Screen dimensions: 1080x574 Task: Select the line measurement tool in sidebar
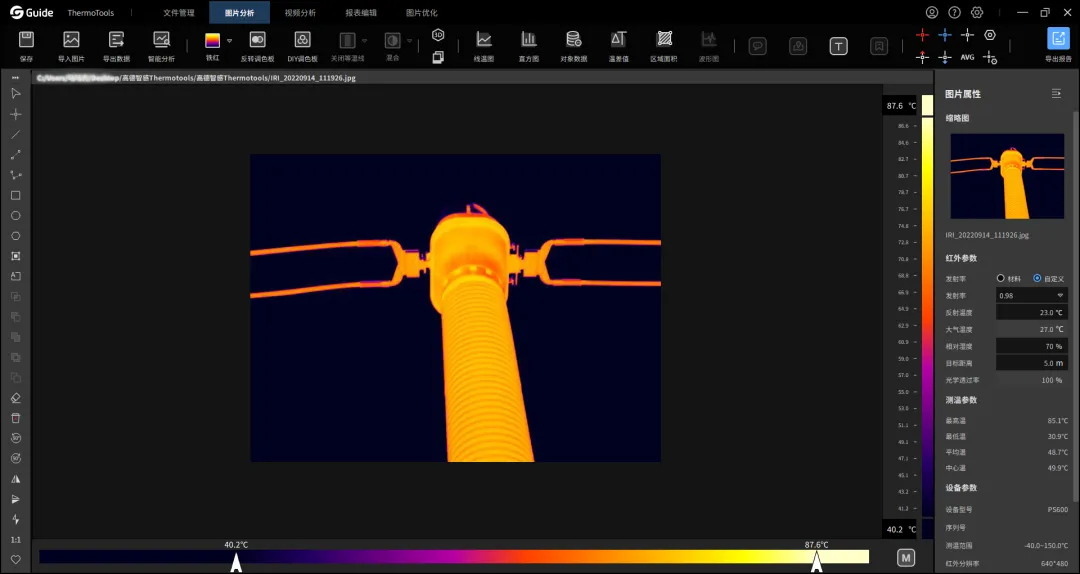16,134
